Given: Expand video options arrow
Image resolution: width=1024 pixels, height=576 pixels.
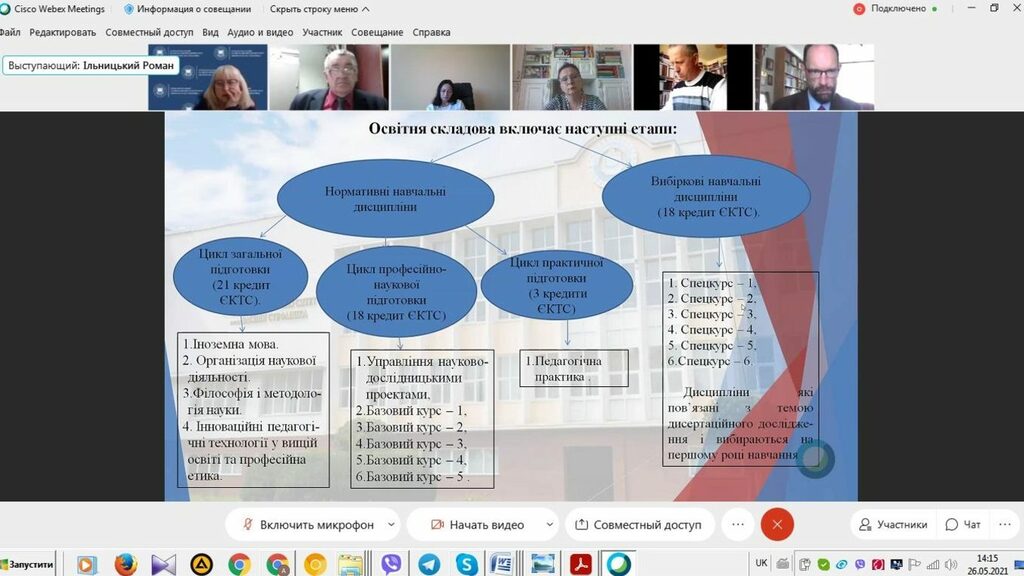Looking at the screenshot, I should [x=550, y=524].
